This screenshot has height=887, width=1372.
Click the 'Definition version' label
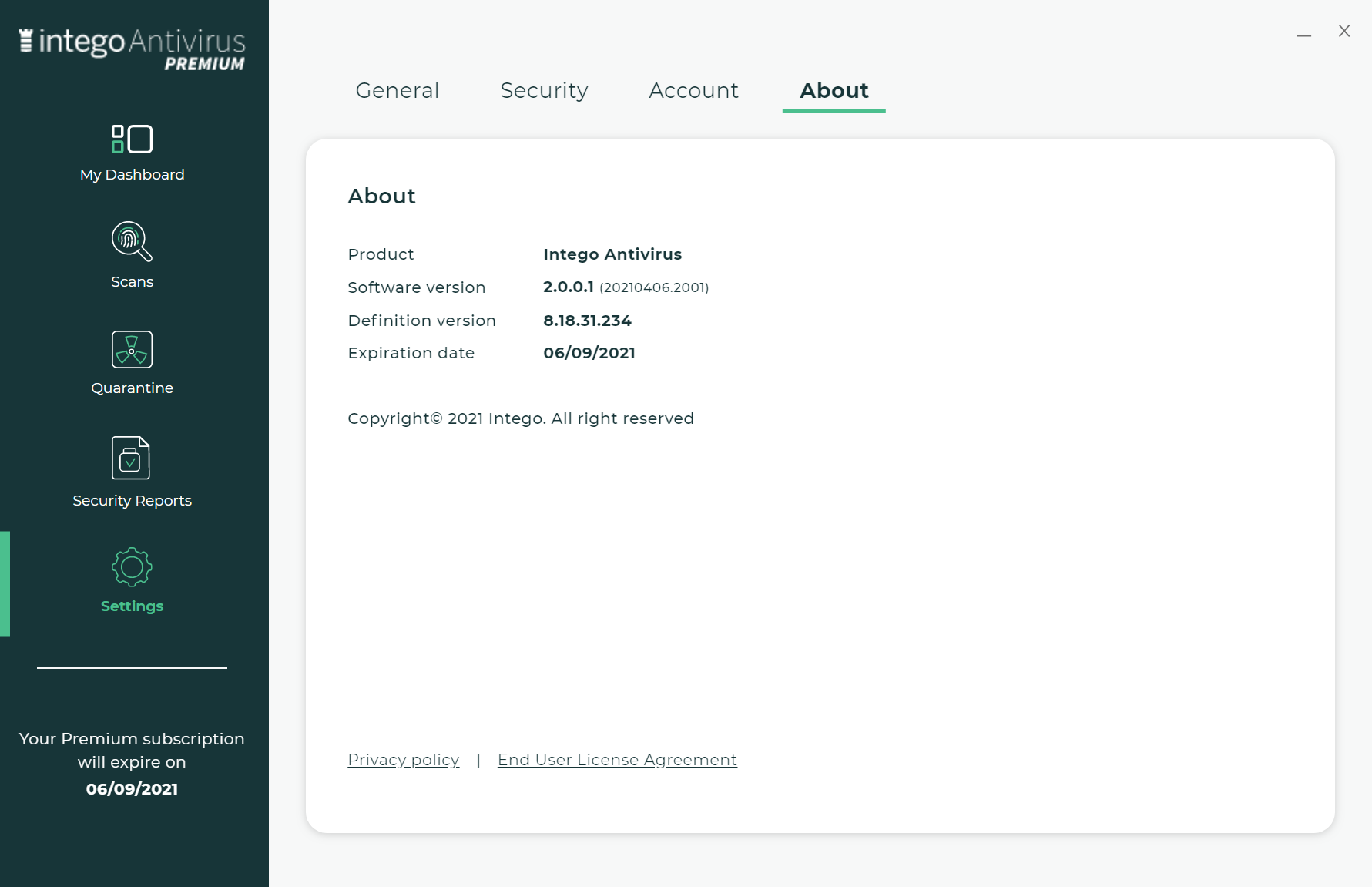point(422,321)
